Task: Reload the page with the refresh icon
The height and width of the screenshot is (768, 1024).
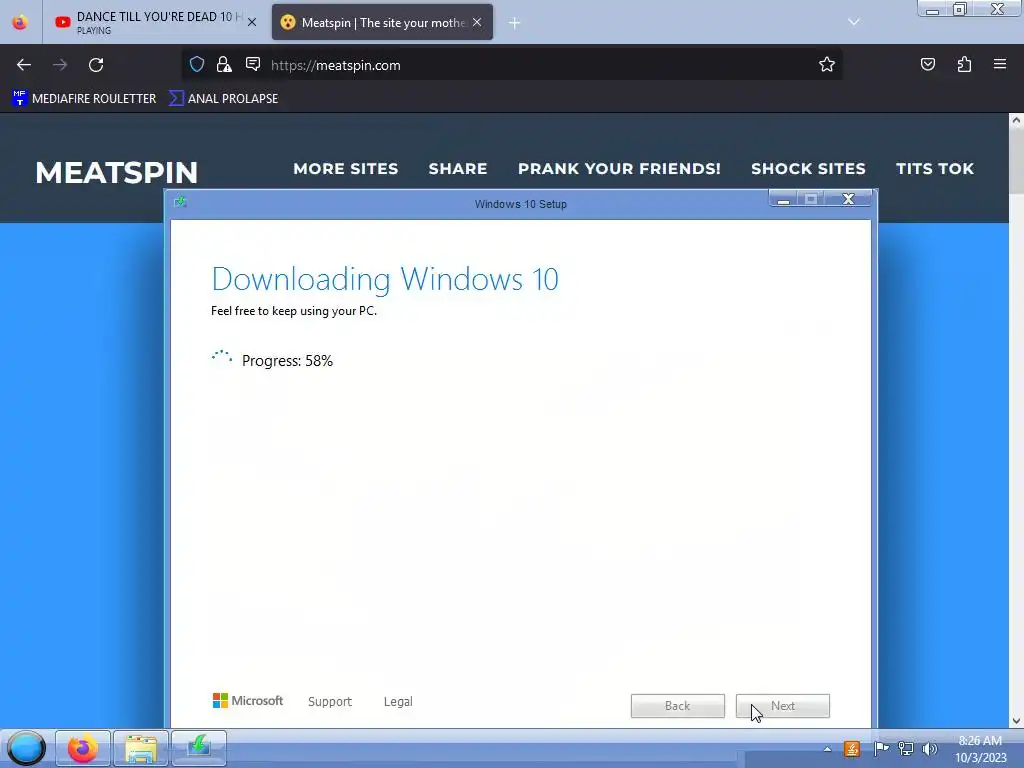Action: [96, 65]
